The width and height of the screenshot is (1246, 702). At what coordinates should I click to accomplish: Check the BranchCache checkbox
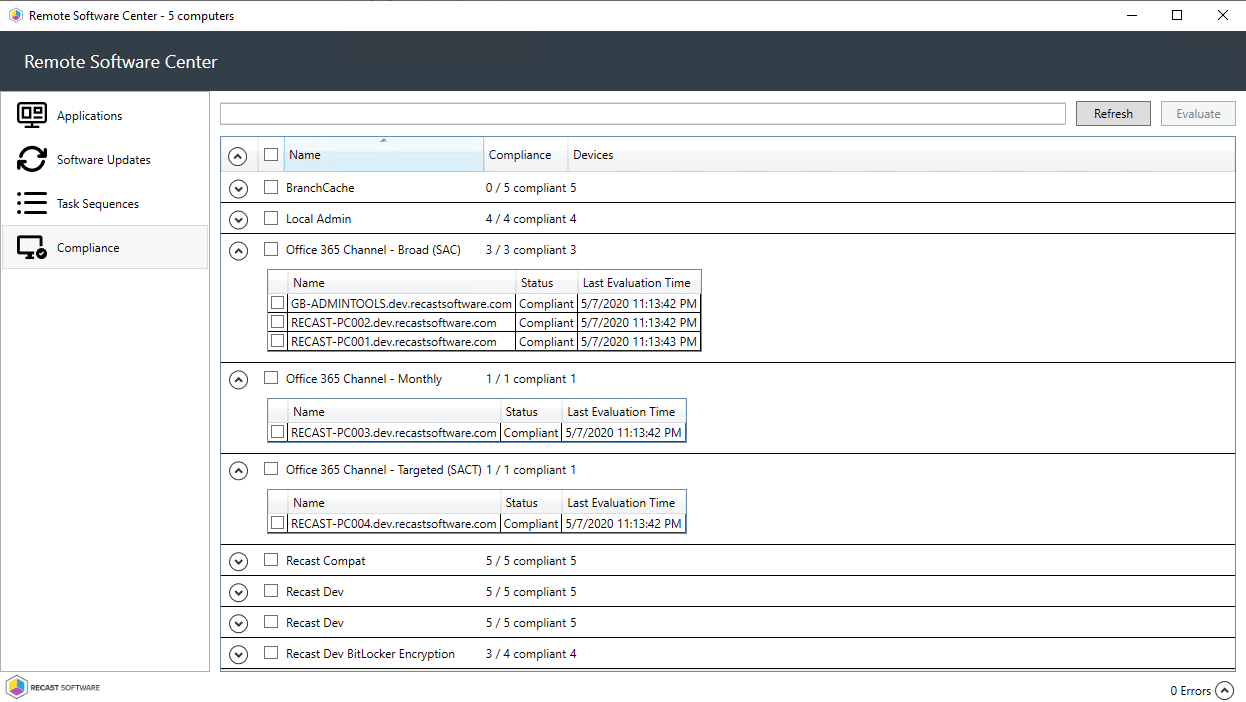pyautogui.click(x=271, y=187)
